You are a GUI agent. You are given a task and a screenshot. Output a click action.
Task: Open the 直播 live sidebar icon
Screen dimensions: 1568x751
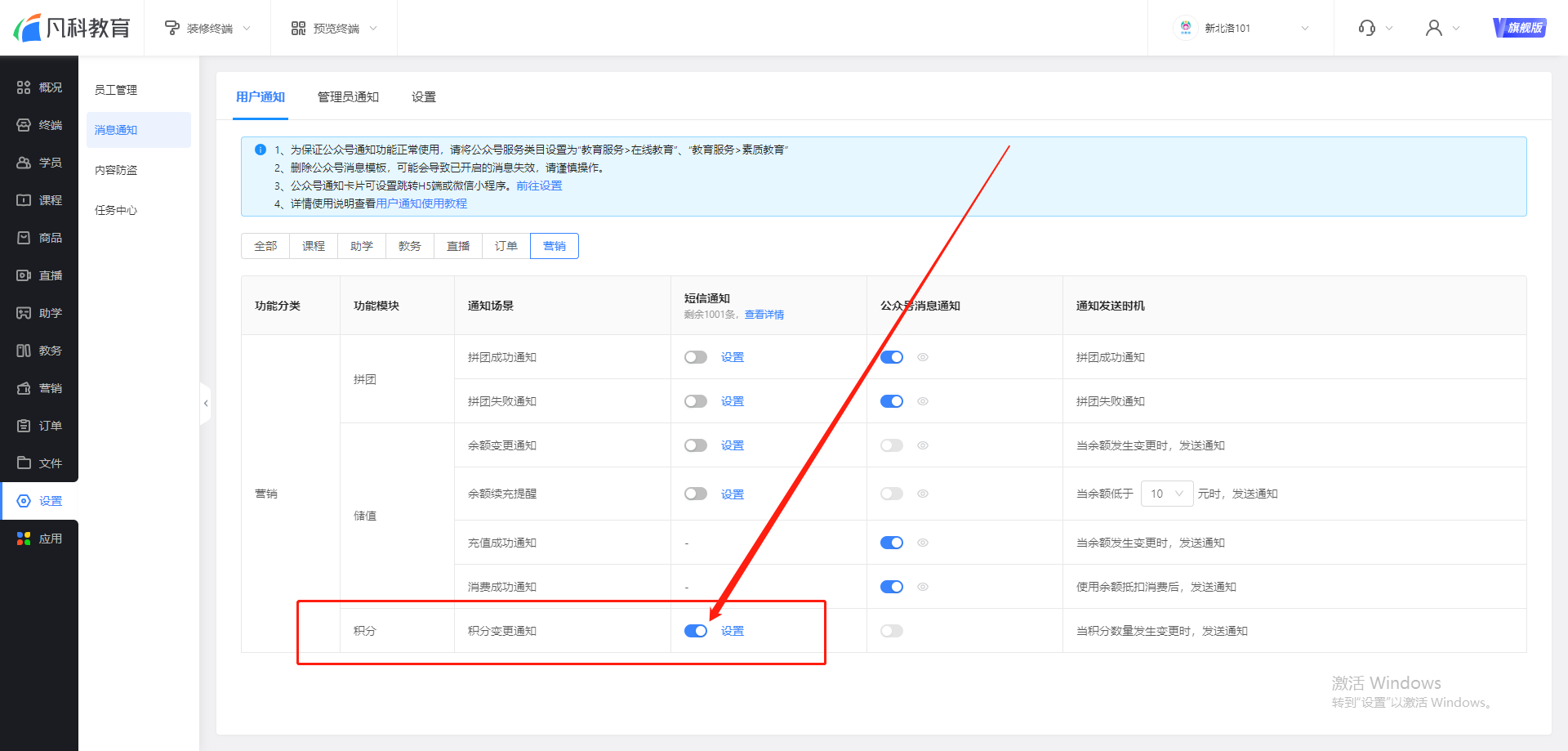point(24,275)
